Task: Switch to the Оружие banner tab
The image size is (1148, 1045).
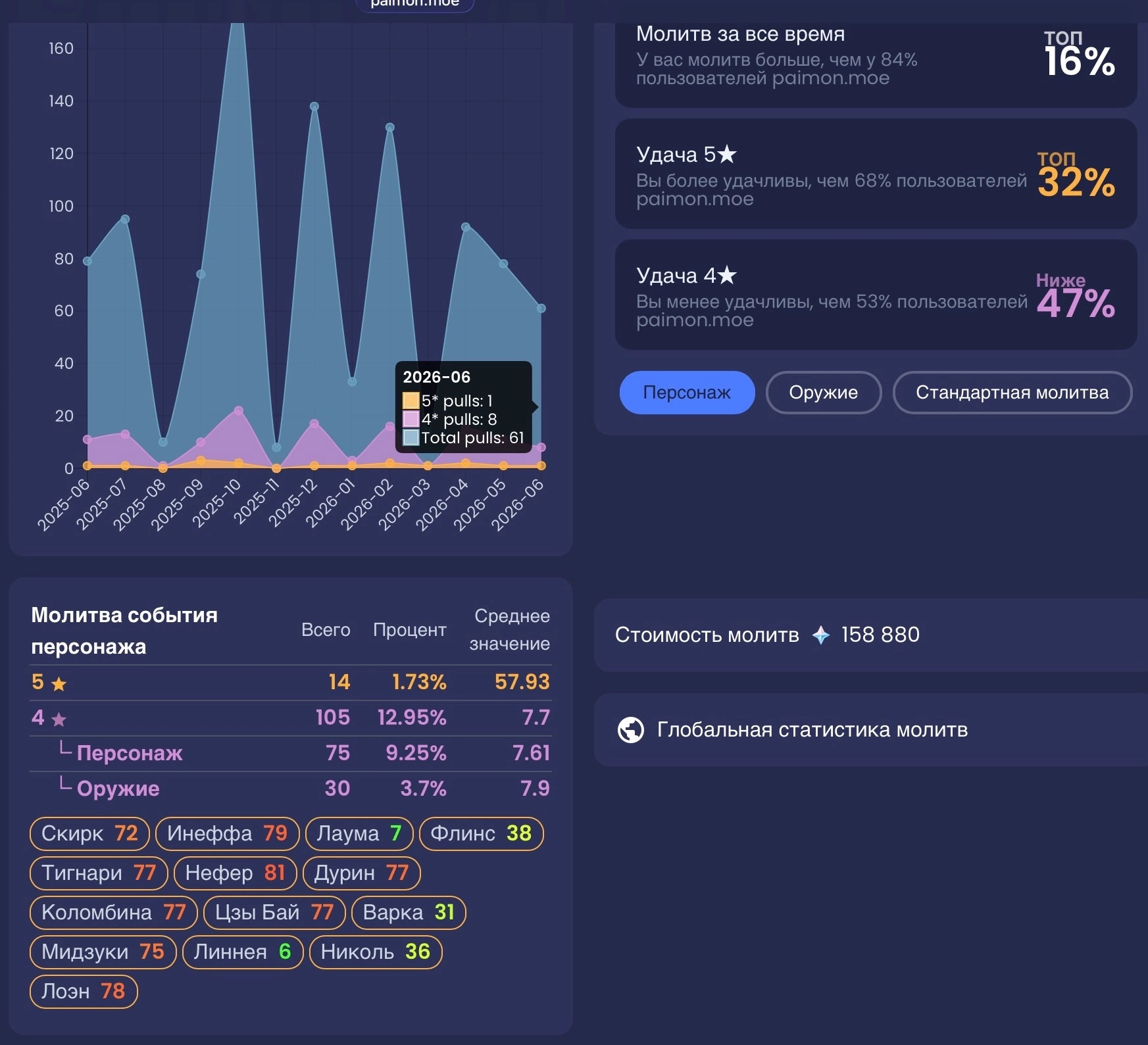Action: [x=823, y=393]
